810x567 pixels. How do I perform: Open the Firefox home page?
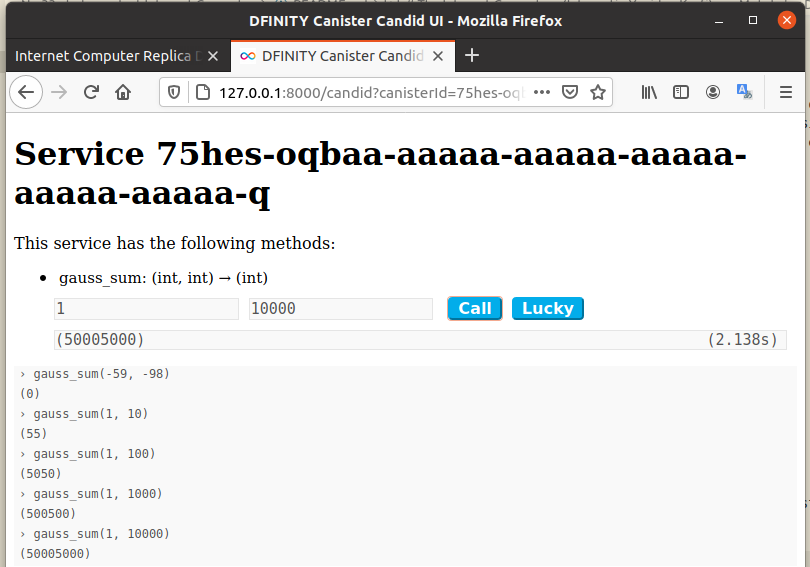pos(123,92)
